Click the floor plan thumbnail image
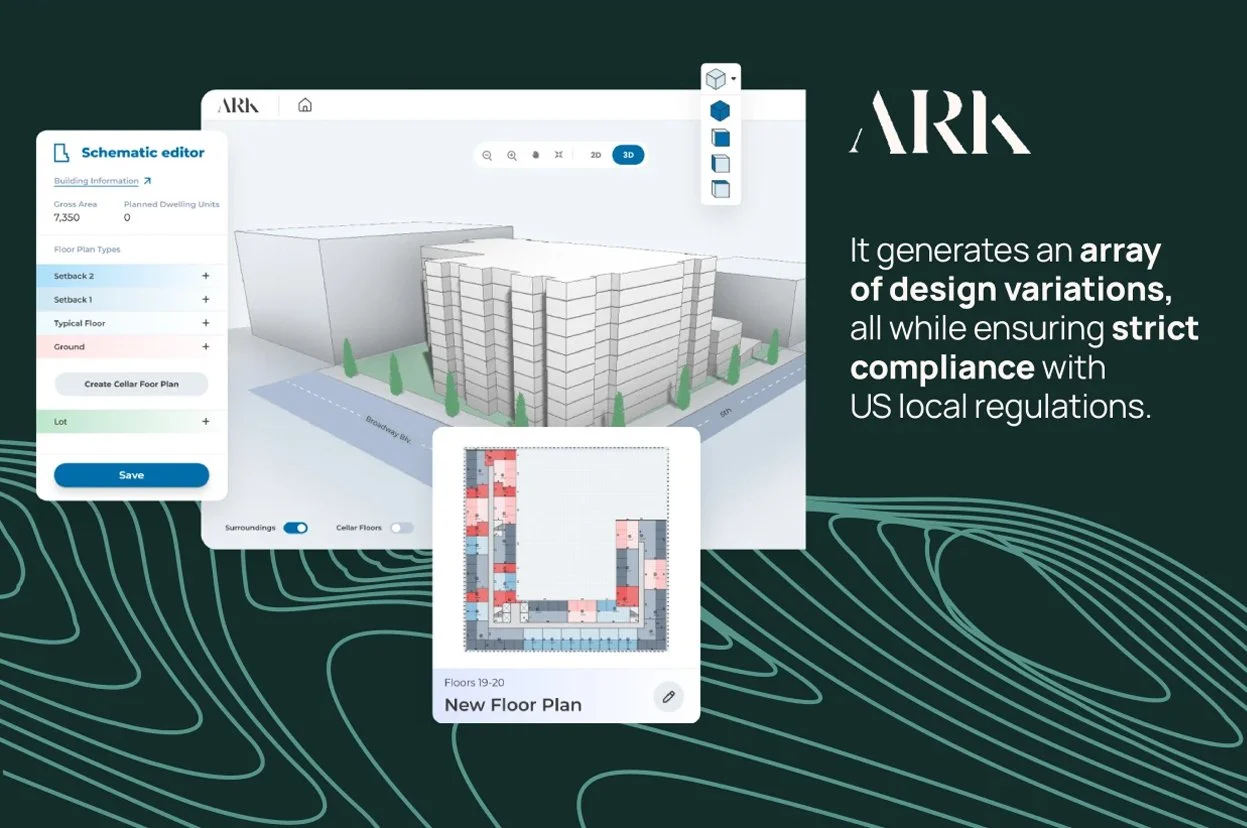Image resolution: width=1247 pixels, height=828 pixels. click(566, 549)
